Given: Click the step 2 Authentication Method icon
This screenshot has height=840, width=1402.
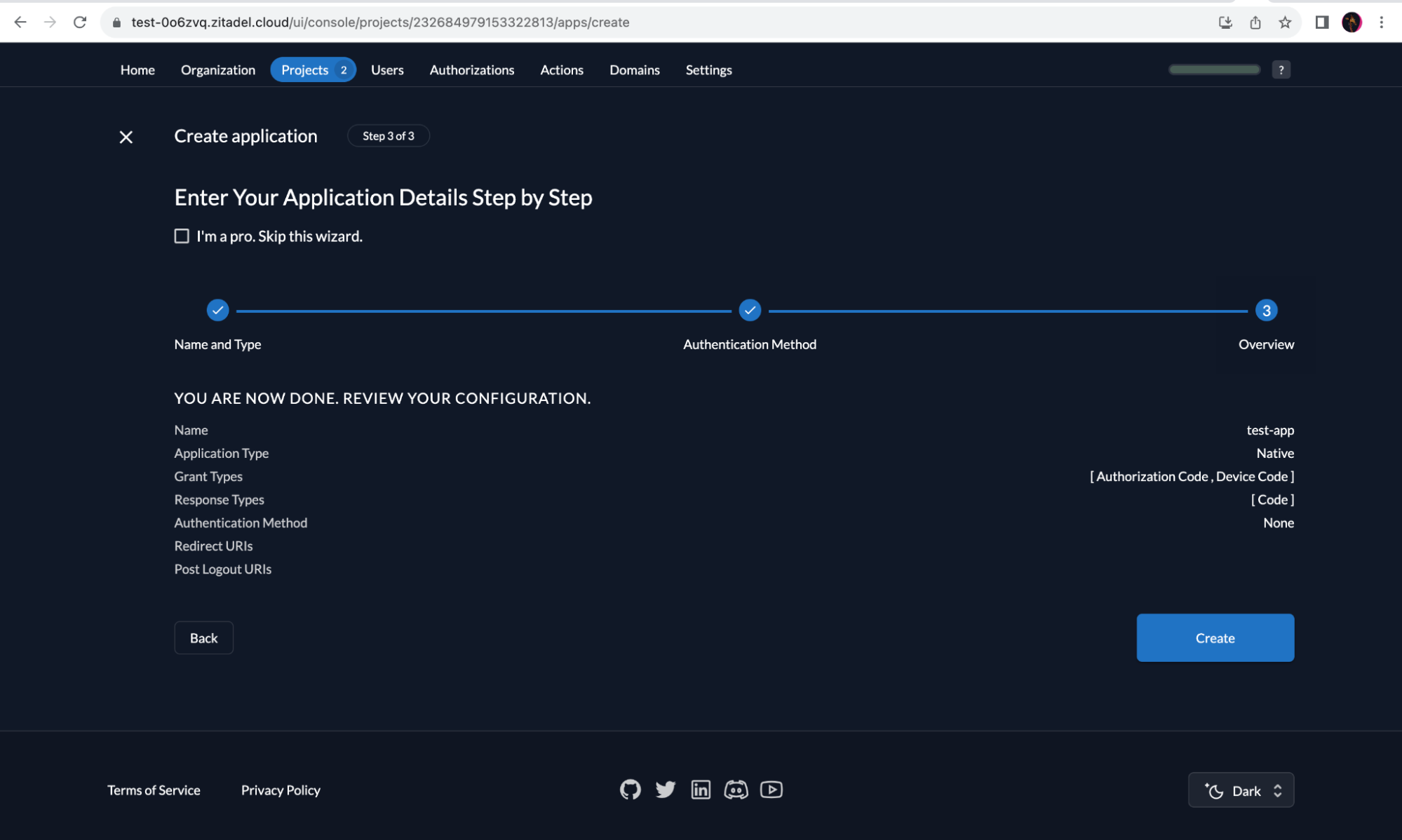Looking at the screenshot, I should click(749, 309).
